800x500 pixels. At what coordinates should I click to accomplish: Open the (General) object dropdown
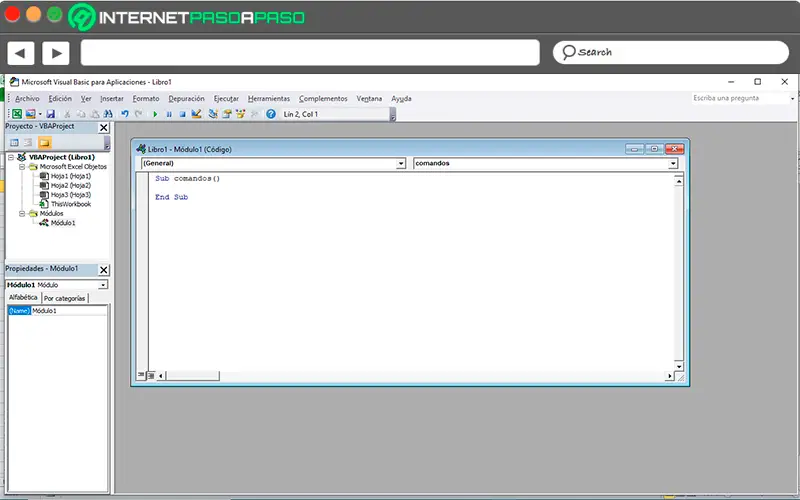pyautogui.click(x=401, y=163)
